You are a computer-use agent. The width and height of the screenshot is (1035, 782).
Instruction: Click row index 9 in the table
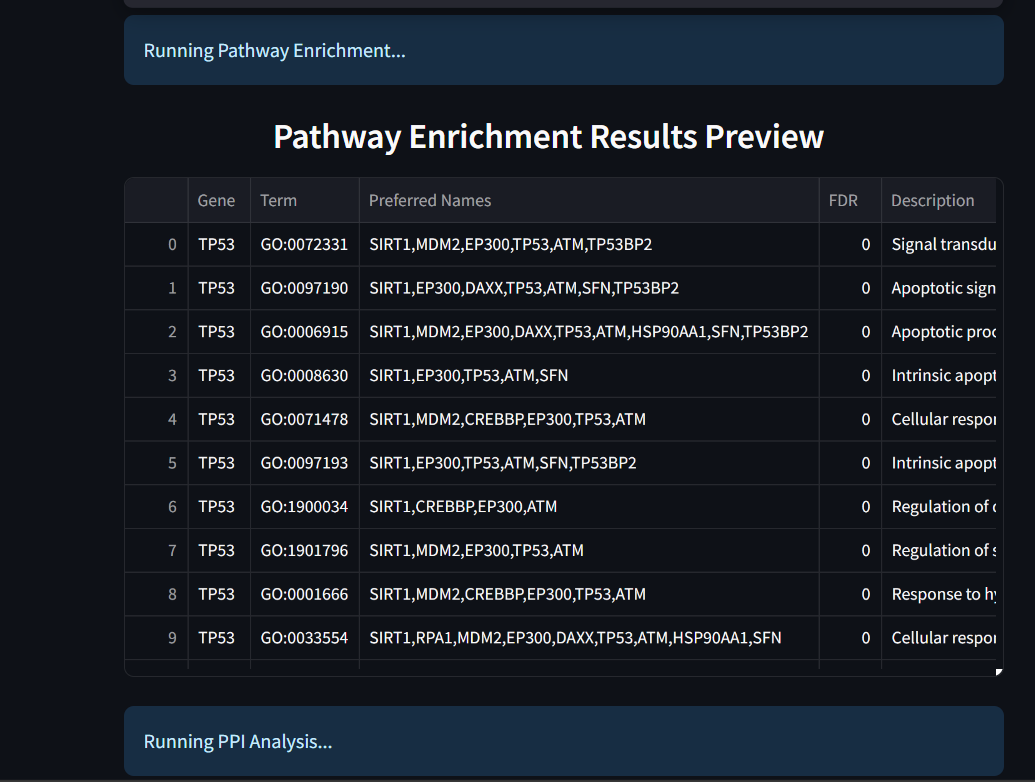[x=171, y=637]
